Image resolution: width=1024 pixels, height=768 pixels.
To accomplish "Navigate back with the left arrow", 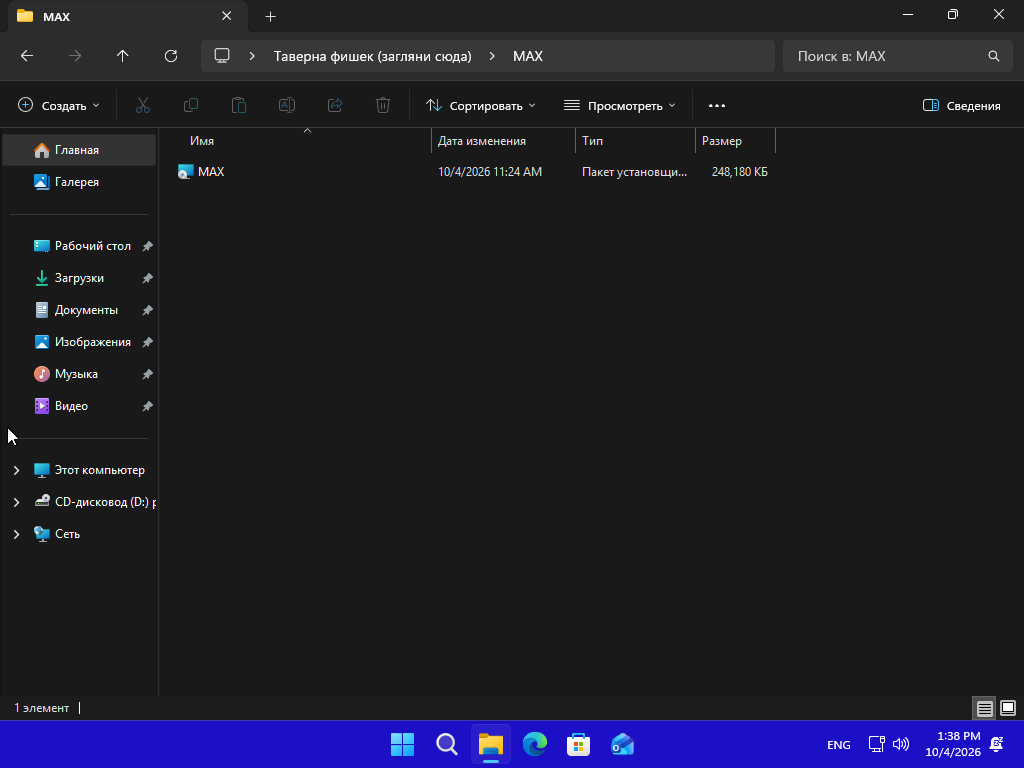I will click(x=27, y=56).
